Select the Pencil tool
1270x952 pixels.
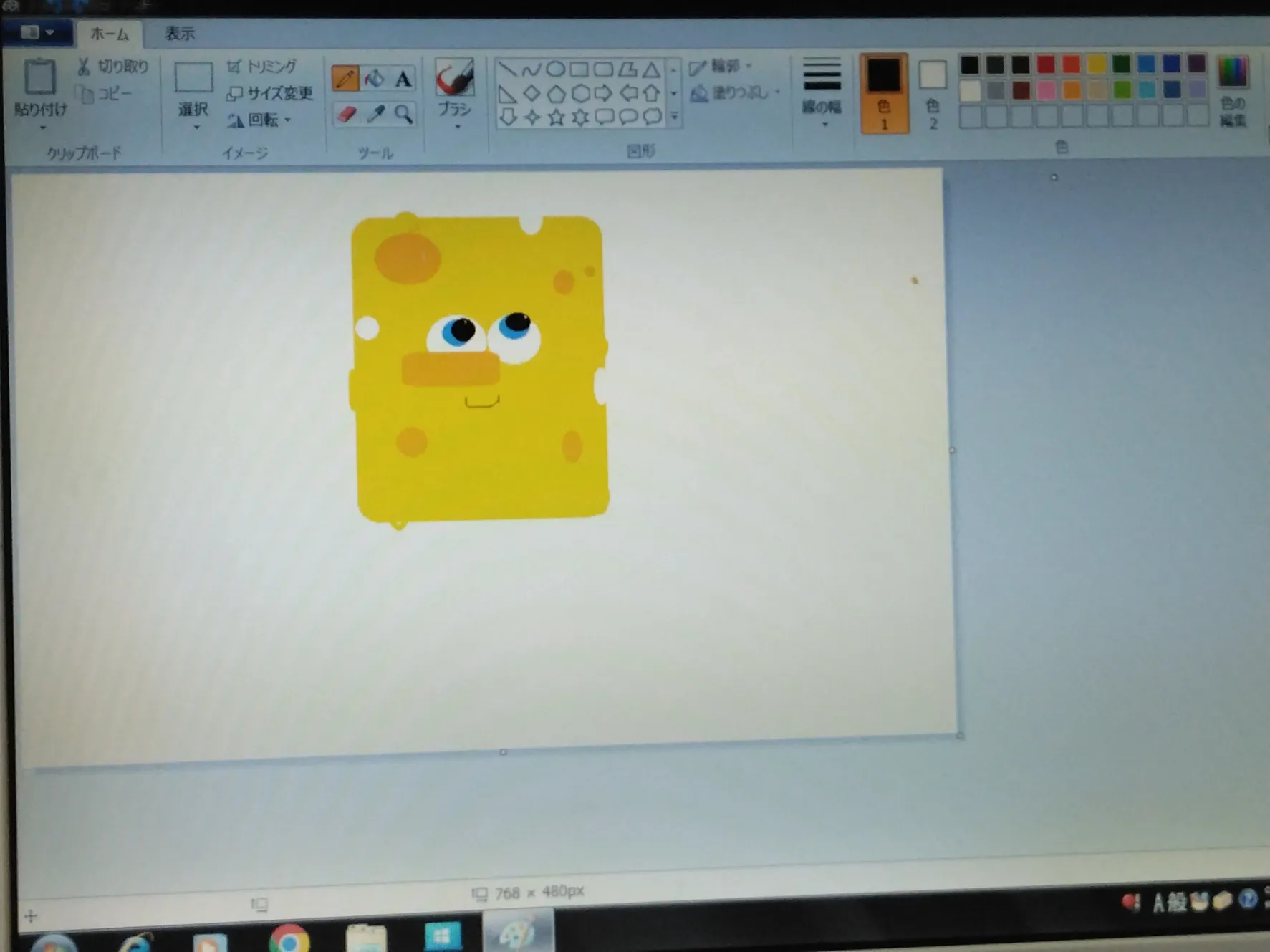click(345, 79)
